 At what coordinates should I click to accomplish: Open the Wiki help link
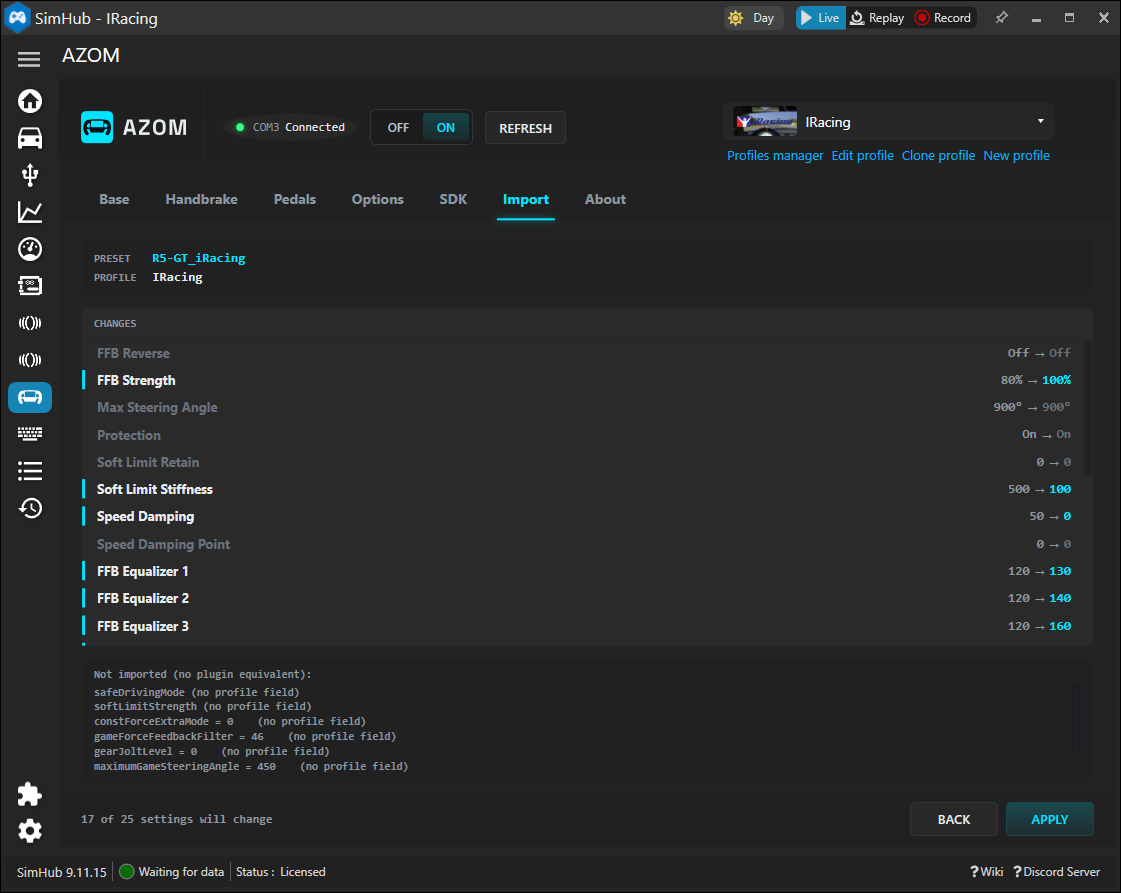[987, 872]
